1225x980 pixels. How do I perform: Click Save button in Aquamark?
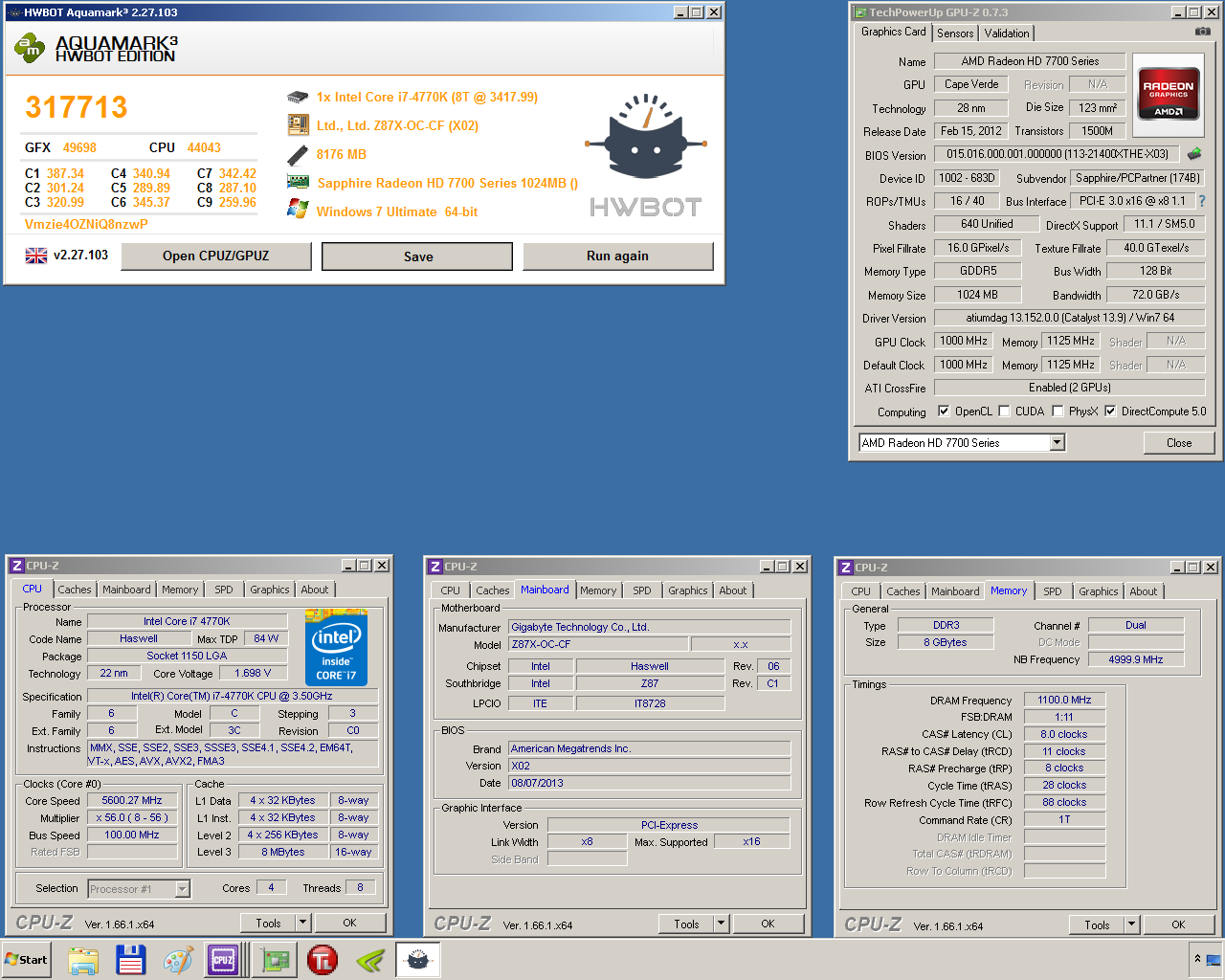click(x=417, y=256)
